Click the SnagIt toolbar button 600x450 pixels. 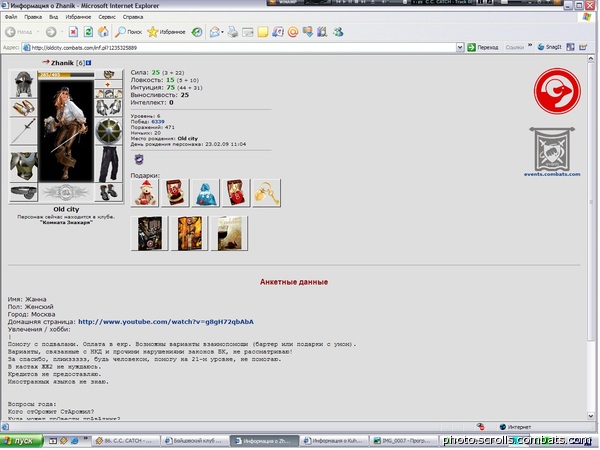pos(550,47)
